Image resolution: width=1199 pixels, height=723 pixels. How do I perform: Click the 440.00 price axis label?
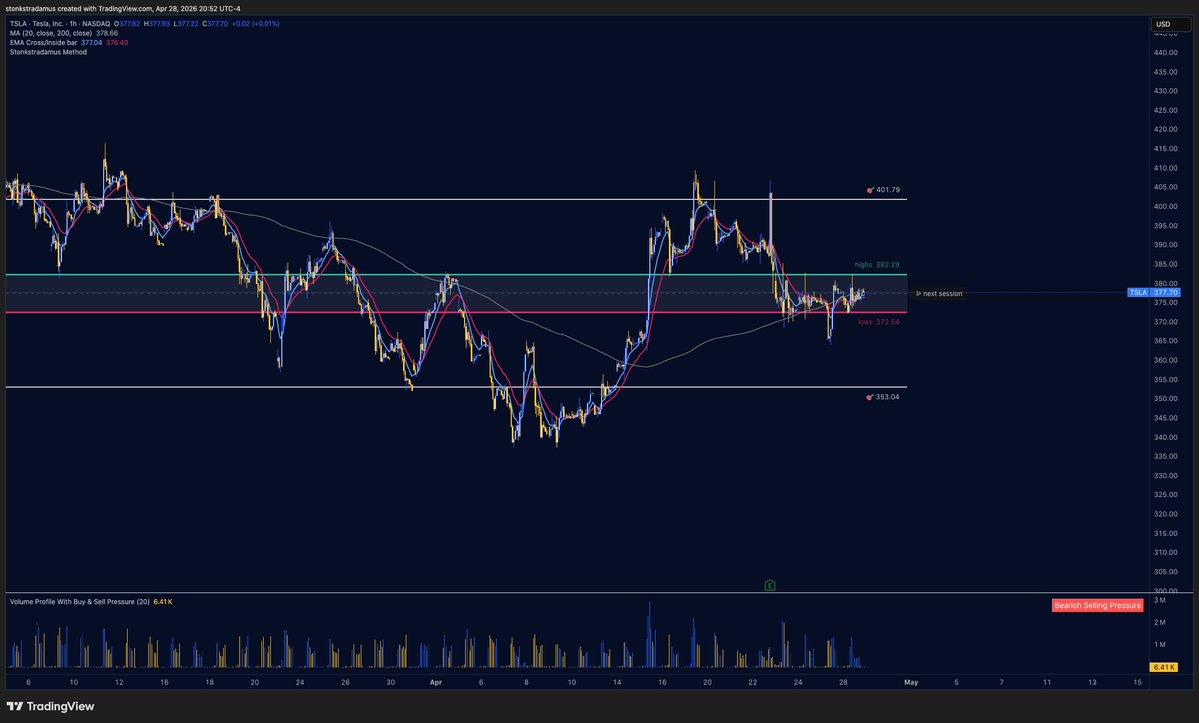point(1165,53)
